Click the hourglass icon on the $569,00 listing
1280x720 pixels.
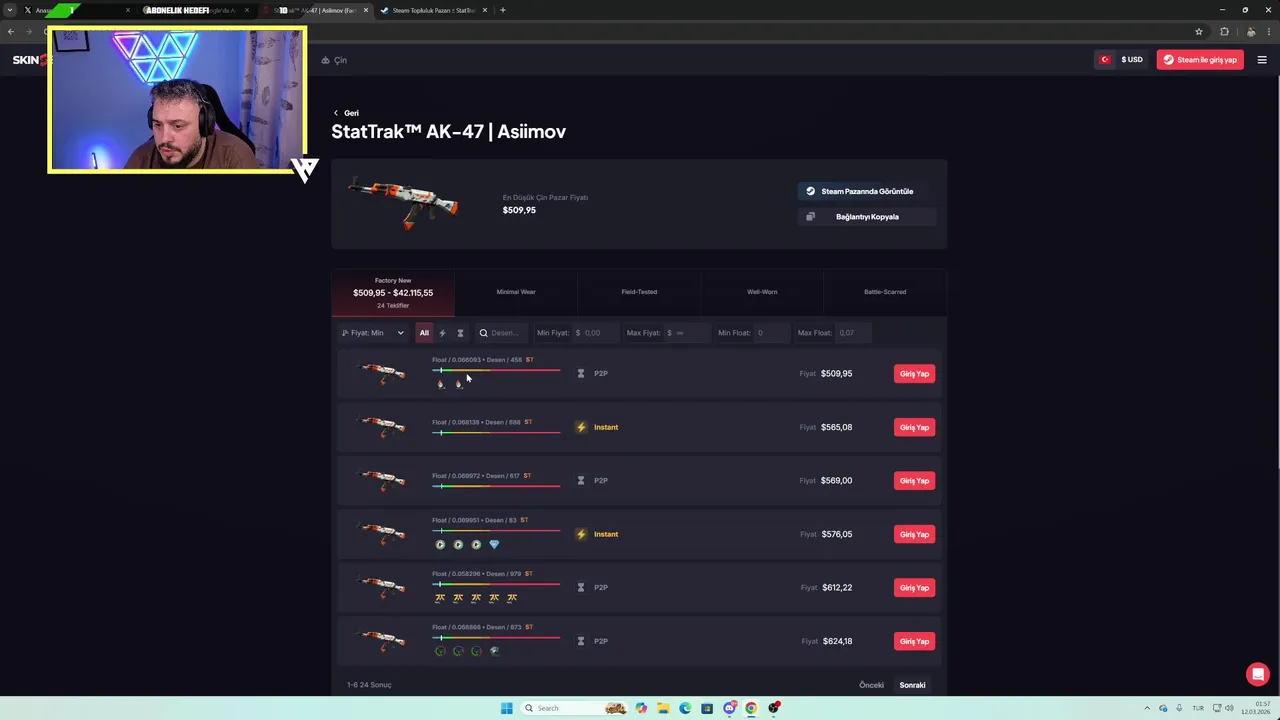click(x=581, y=481)
